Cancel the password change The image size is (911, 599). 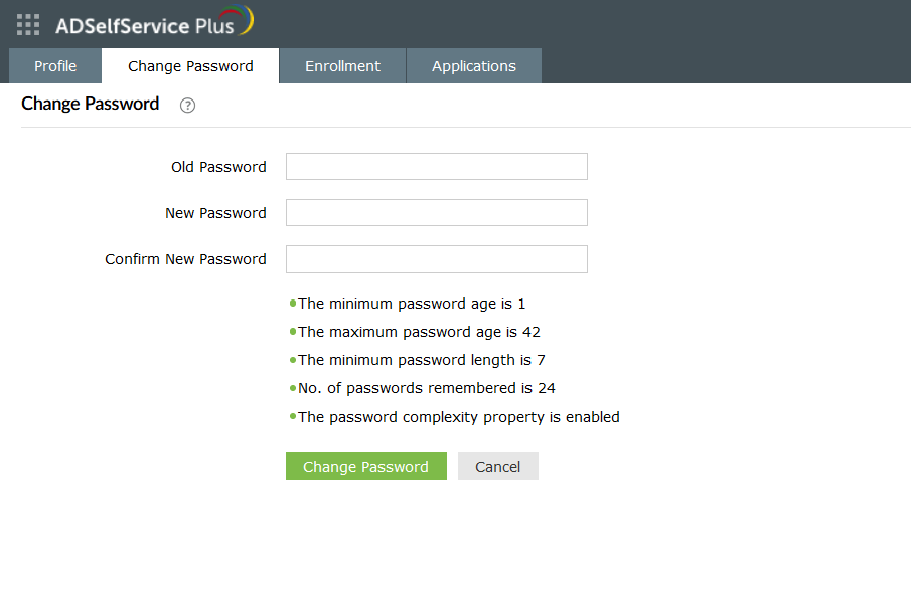click(497, 467)
